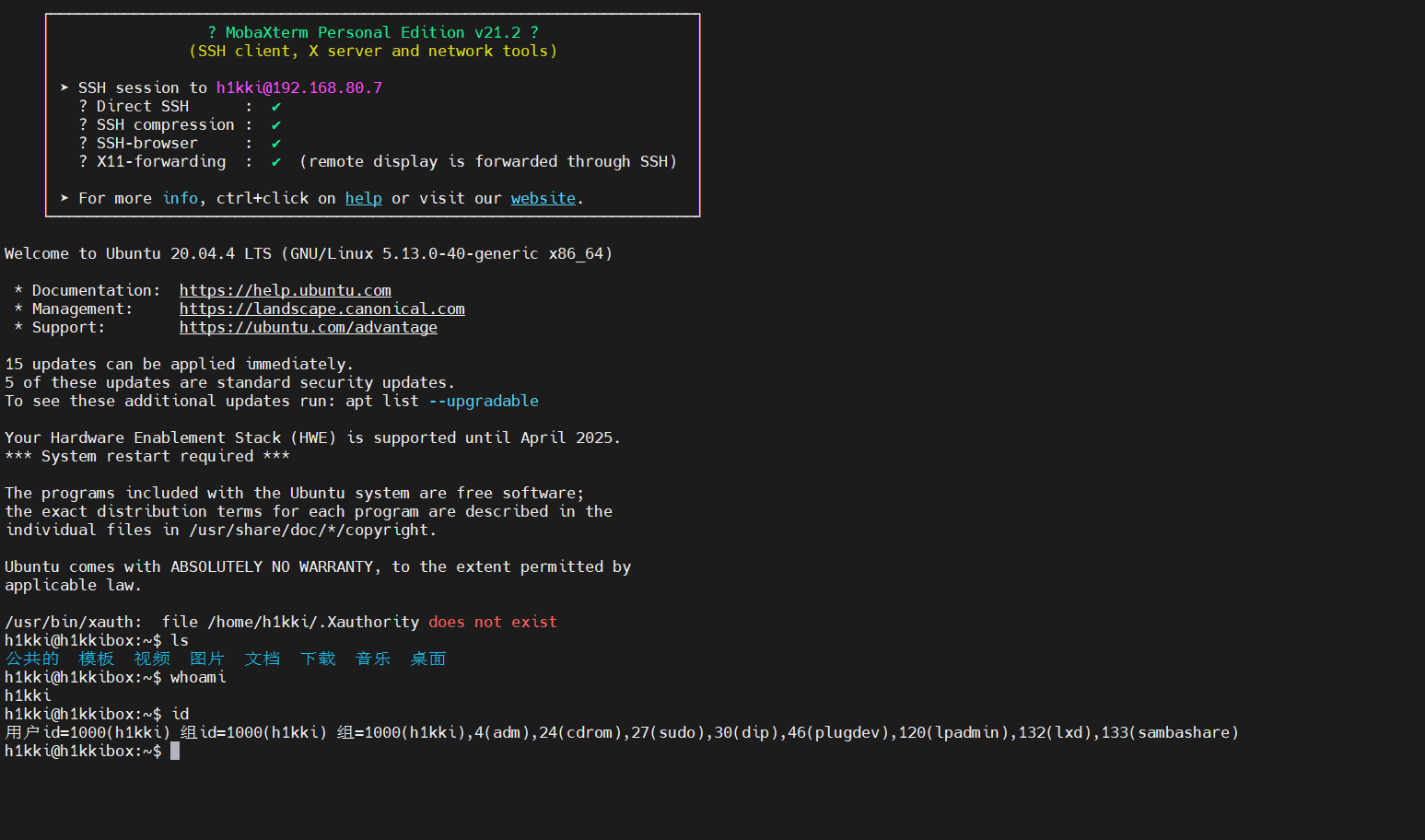Click the '图片' directory entry
The image size is (1425, 840).
[x=207, y=659]
